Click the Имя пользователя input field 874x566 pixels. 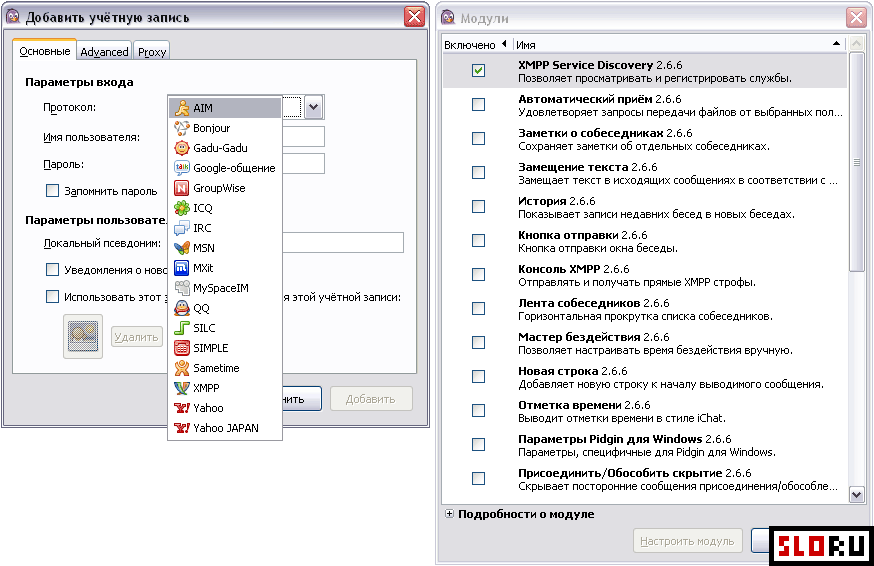[303, 137]
